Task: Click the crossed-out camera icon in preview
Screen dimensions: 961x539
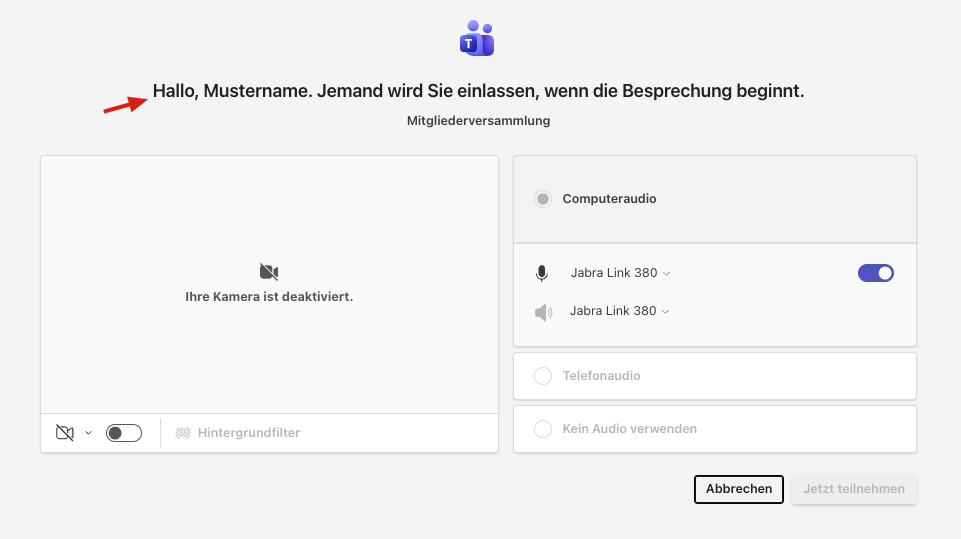Action: pos(268,272)
